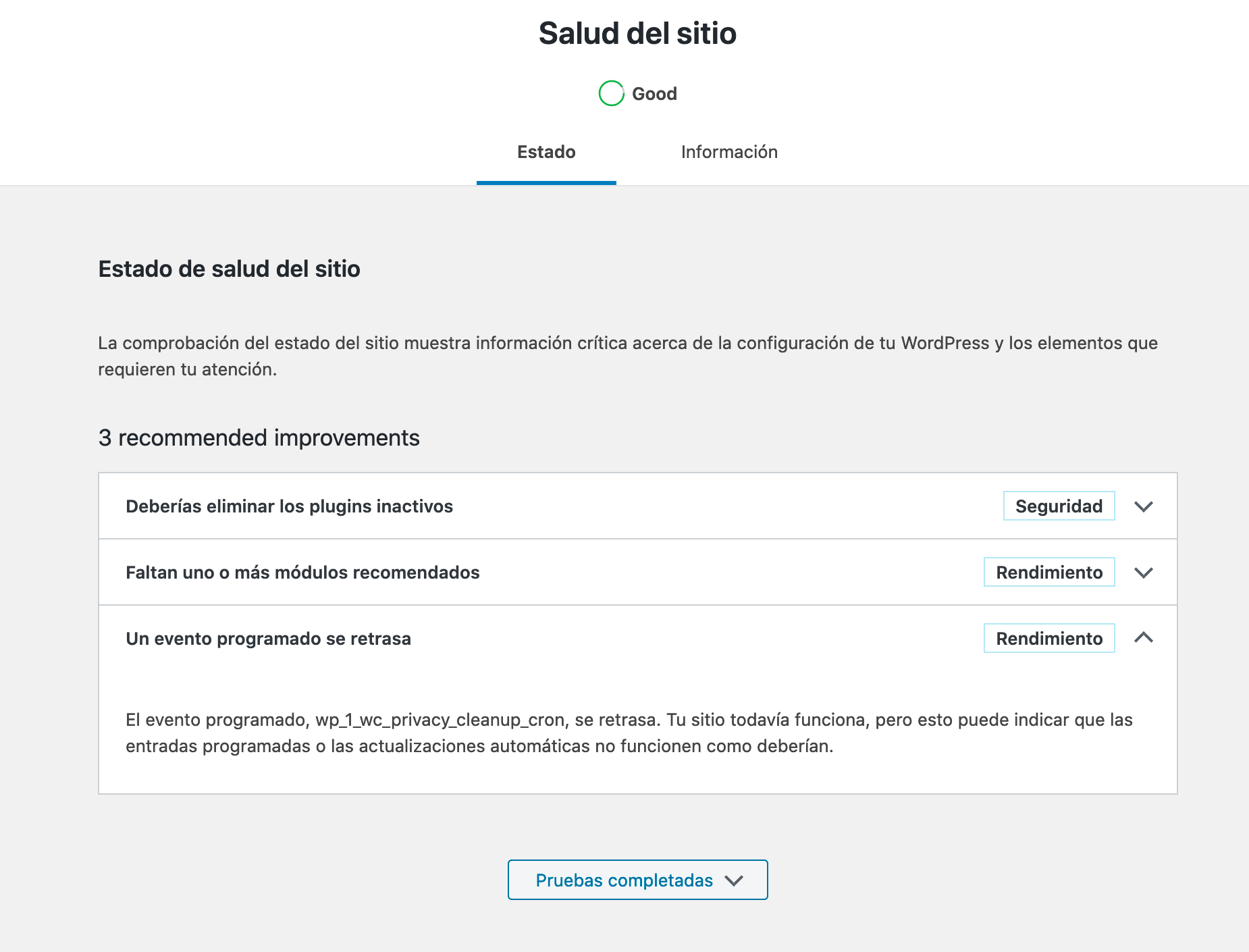1249x952 pixels.
Task: Click the green site health progress circle
Action: (611, 93)
